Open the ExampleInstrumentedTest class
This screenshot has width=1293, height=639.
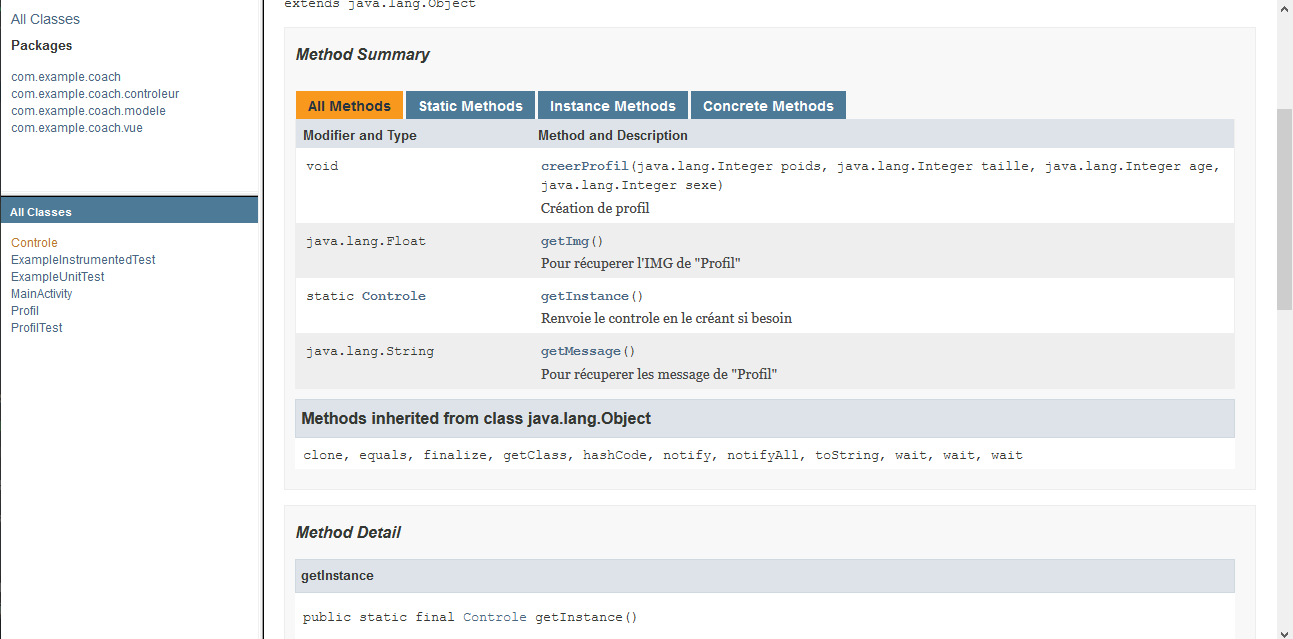[83, 260]
